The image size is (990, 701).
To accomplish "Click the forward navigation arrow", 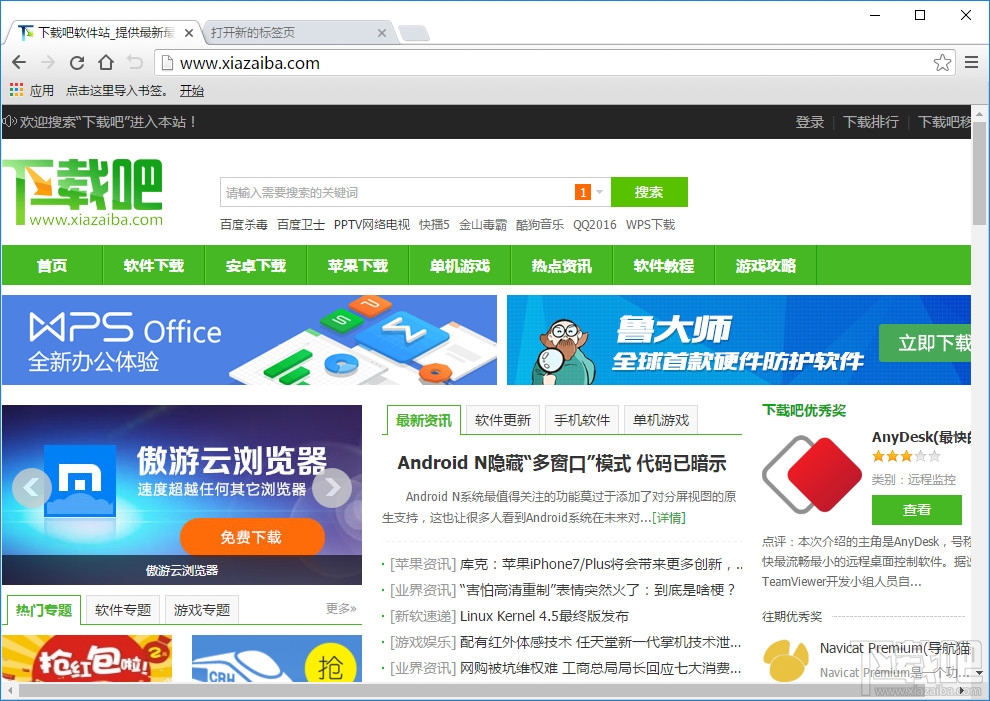I will click(x=47, y=62).
